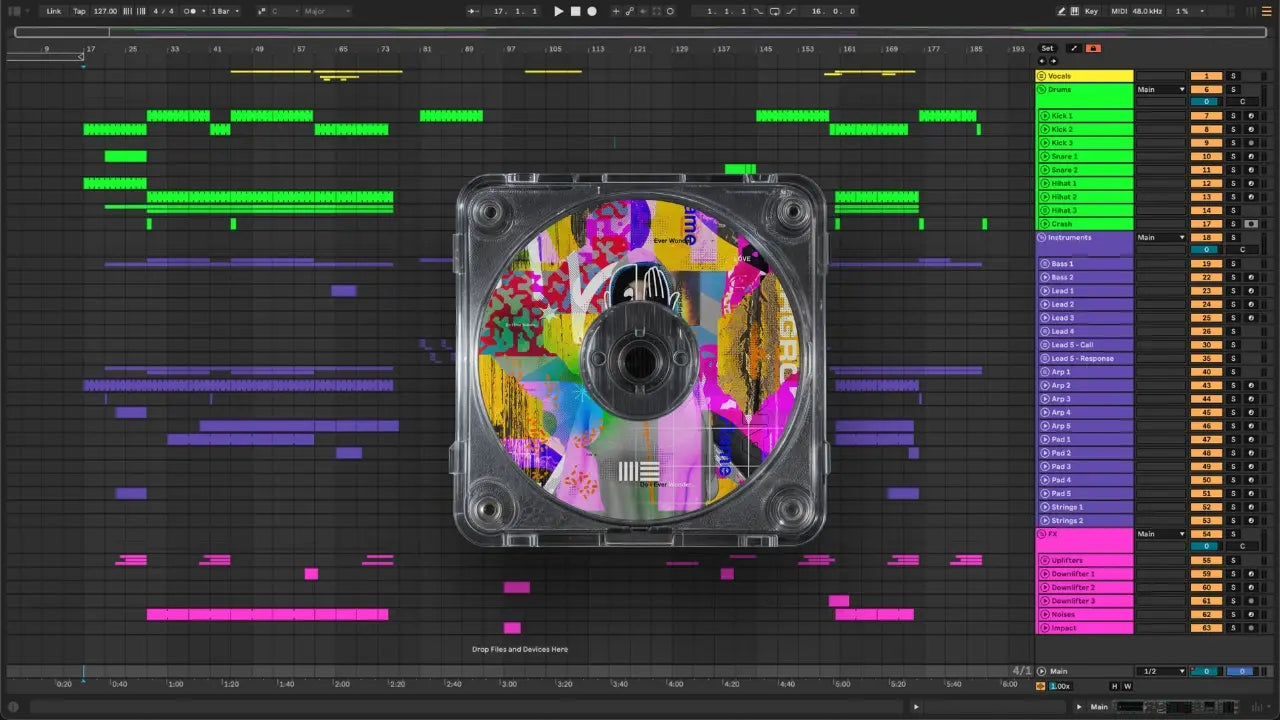The height and width of the screenshot is (720, 1280).
Task: Click the Kick 1 track play icon
Action: click(x=1045, y=116)
